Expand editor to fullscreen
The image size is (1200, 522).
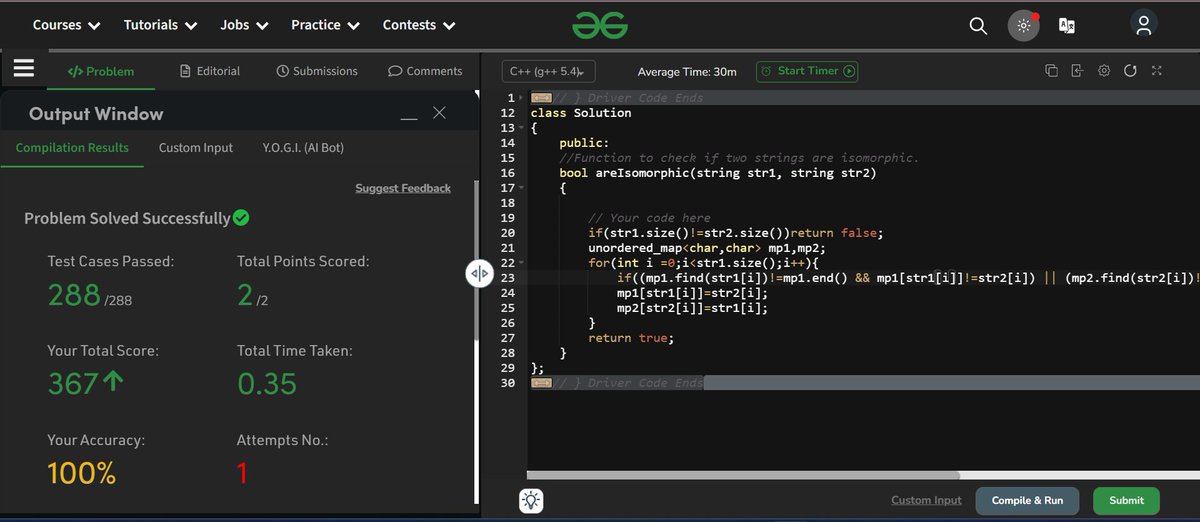coord(1157,71)
